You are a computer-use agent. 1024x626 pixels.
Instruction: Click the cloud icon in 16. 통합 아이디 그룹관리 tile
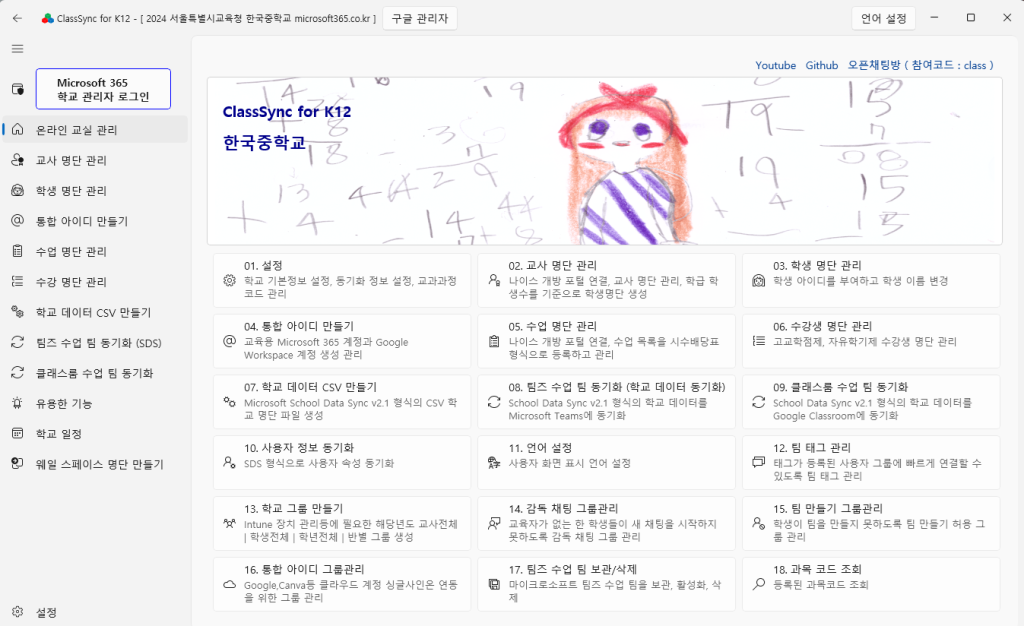pyautogui.click(x=229, y=584)
